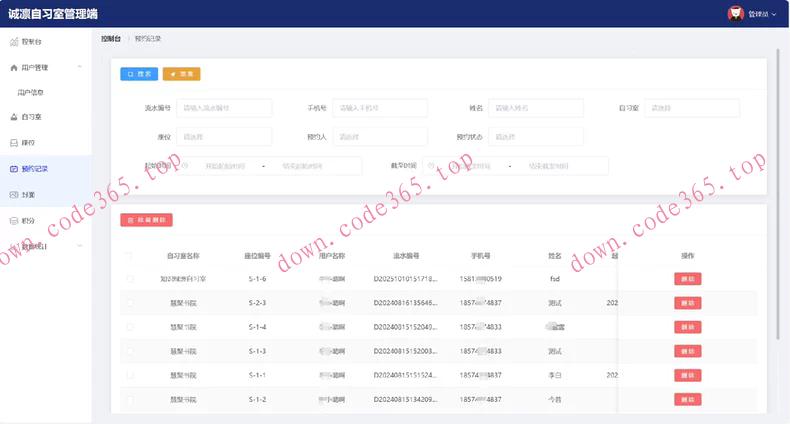The image size is (790, 424).
Task: Go to 控制台 in the breadcrumb
Action: pyautogui.click(x=111, y=38)
